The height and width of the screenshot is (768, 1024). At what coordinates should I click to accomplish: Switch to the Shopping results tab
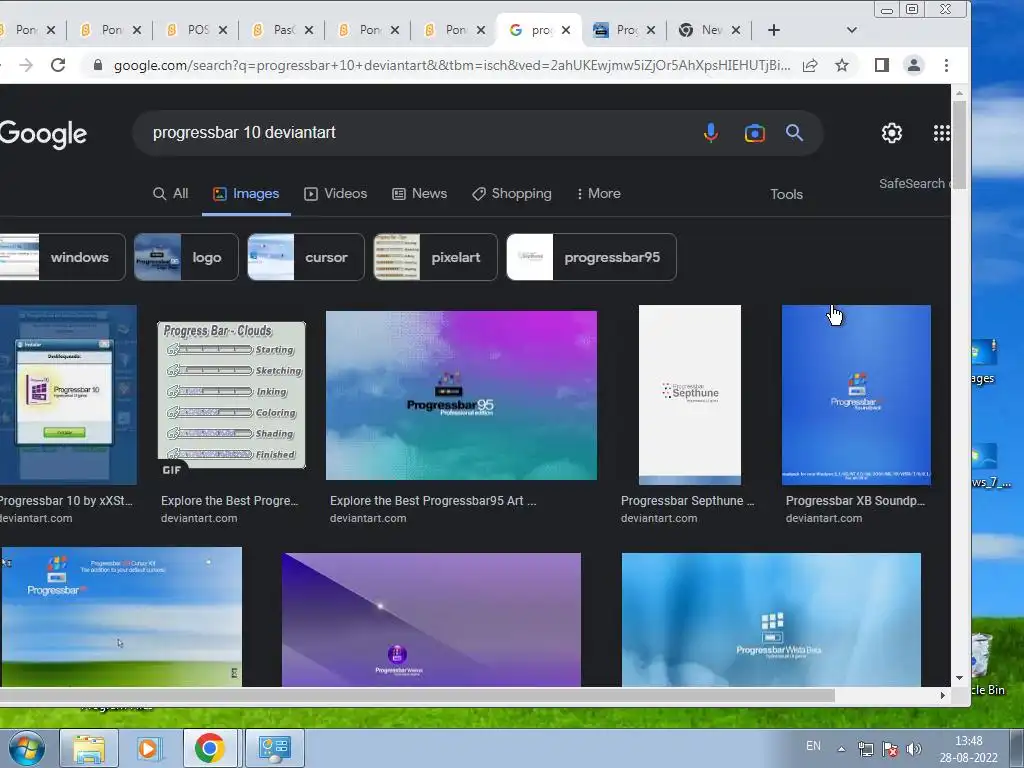click(x=512, y=193)
